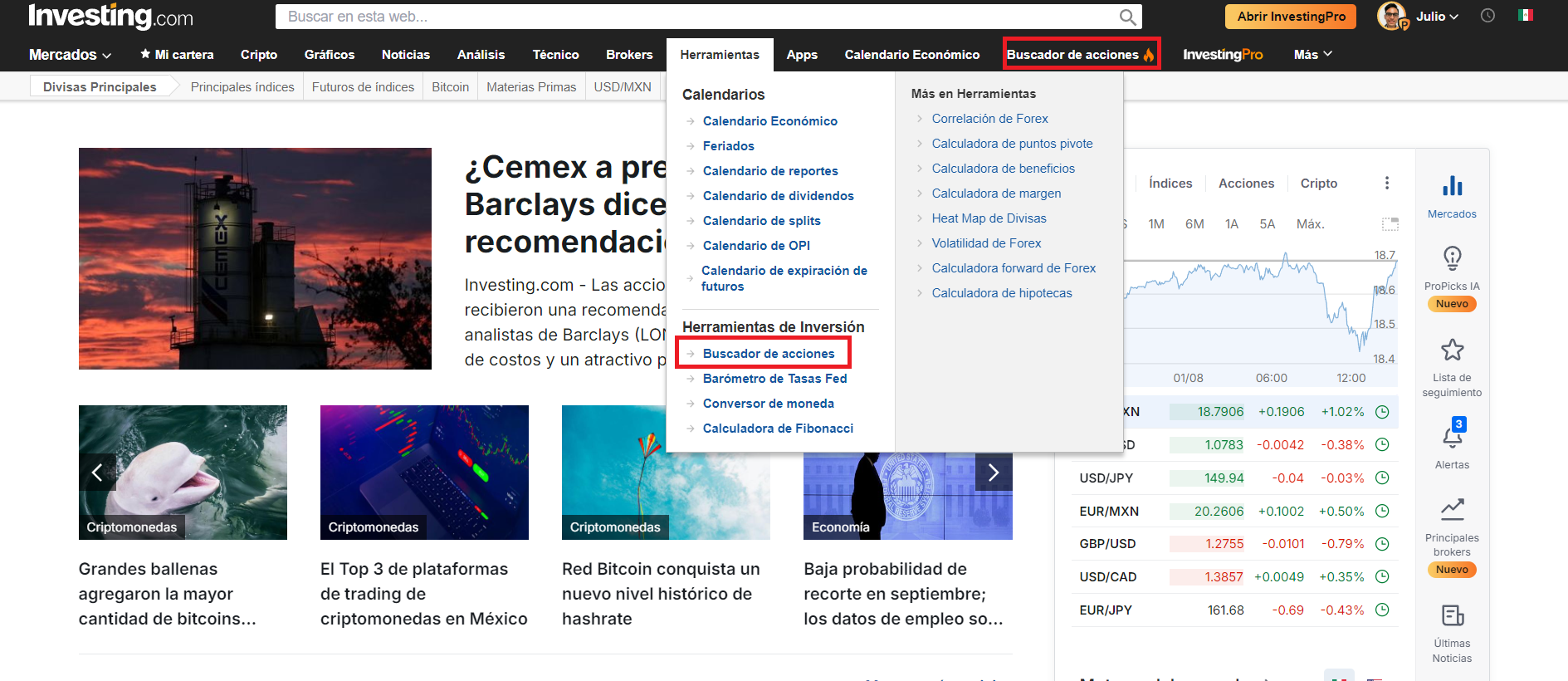This screenshot has width=1568, height=681.
Task: Select the Acciones tab in quotes widget
Action: [1246, 184]
